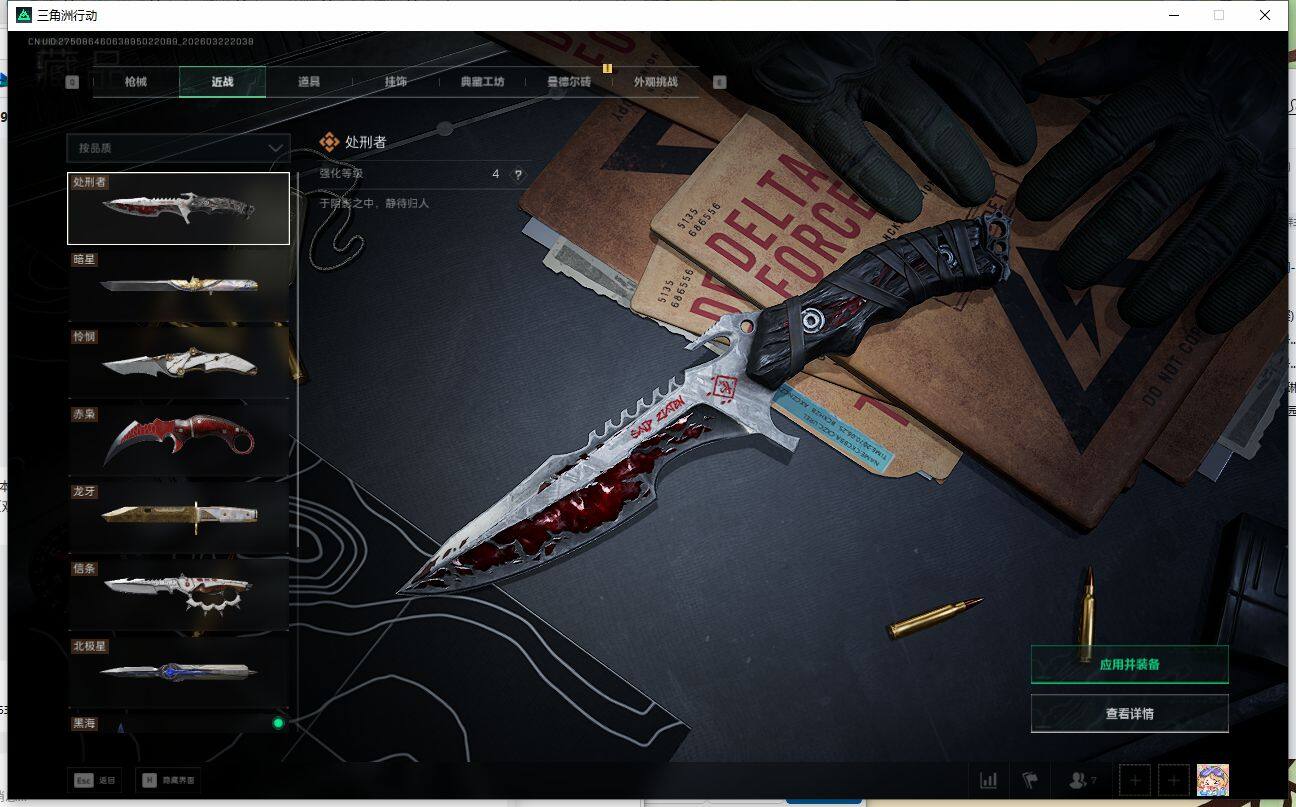Click the Q previous-tab key icon
The width and height of the screenshot is (1296, 807).
click(72, 82)
